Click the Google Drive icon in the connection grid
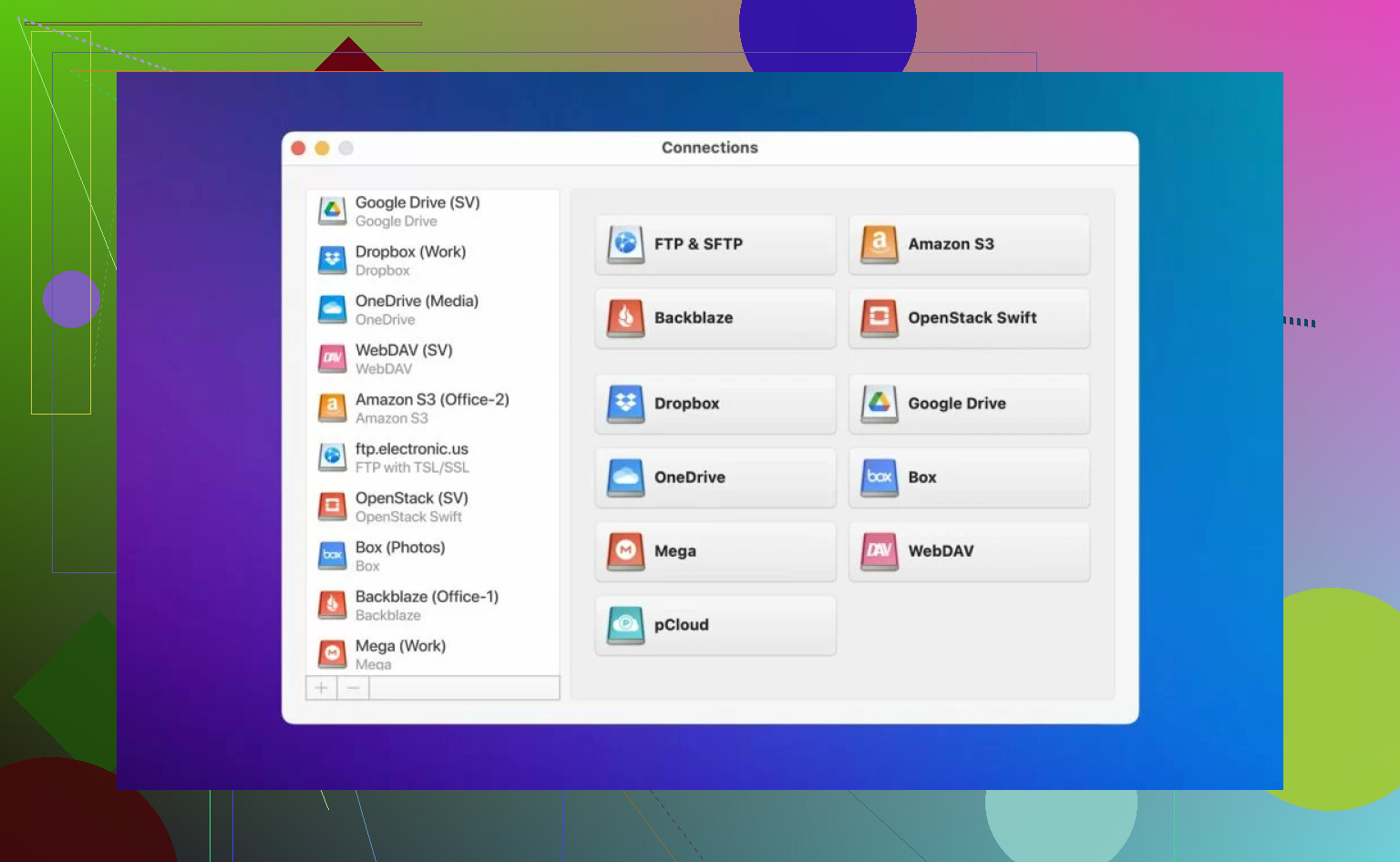This screenshot has width=1400, height=862. click(x=880, y=404)
